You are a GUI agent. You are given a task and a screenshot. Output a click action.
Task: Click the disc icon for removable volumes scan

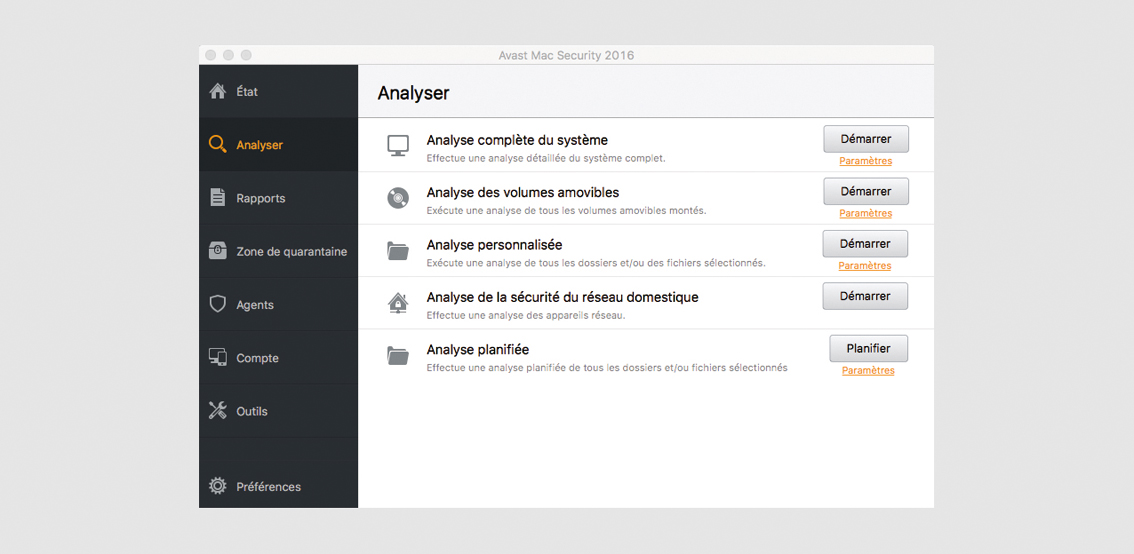coord(398,198)
